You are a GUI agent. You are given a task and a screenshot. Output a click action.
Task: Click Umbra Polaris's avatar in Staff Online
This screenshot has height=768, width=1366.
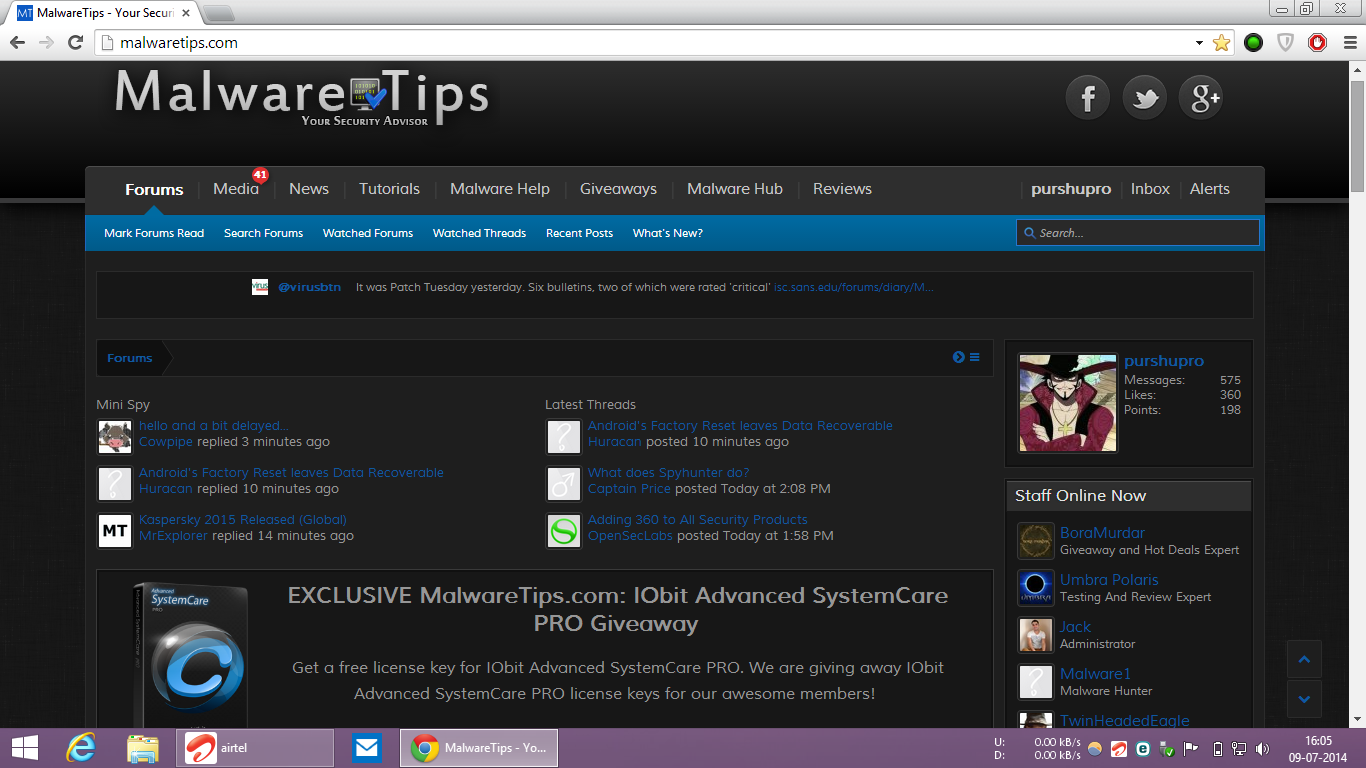(x=1036, y=588)
